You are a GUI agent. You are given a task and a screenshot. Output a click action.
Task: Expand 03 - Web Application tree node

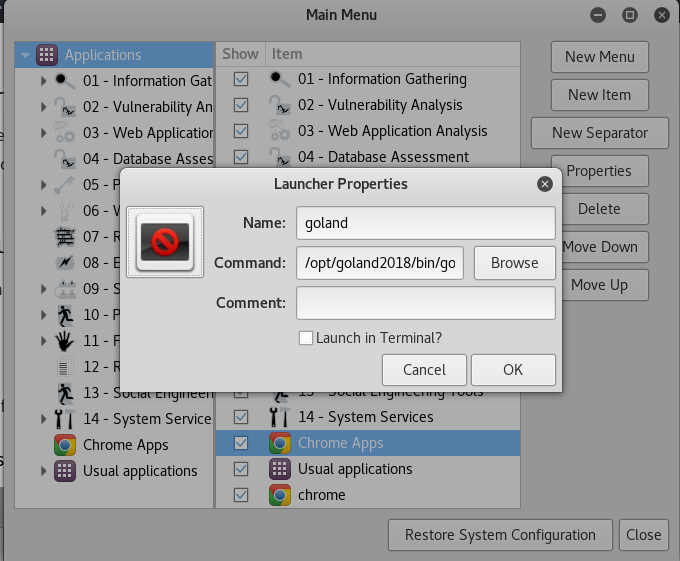tap(43, 133)
